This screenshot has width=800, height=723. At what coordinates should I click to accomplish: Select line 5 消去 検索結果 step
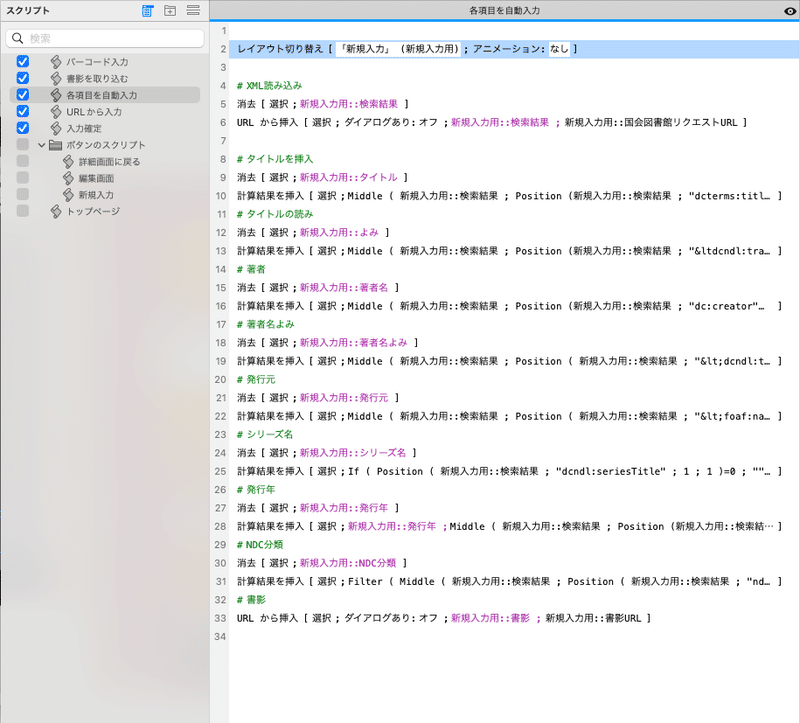click(x=323, y=104)
